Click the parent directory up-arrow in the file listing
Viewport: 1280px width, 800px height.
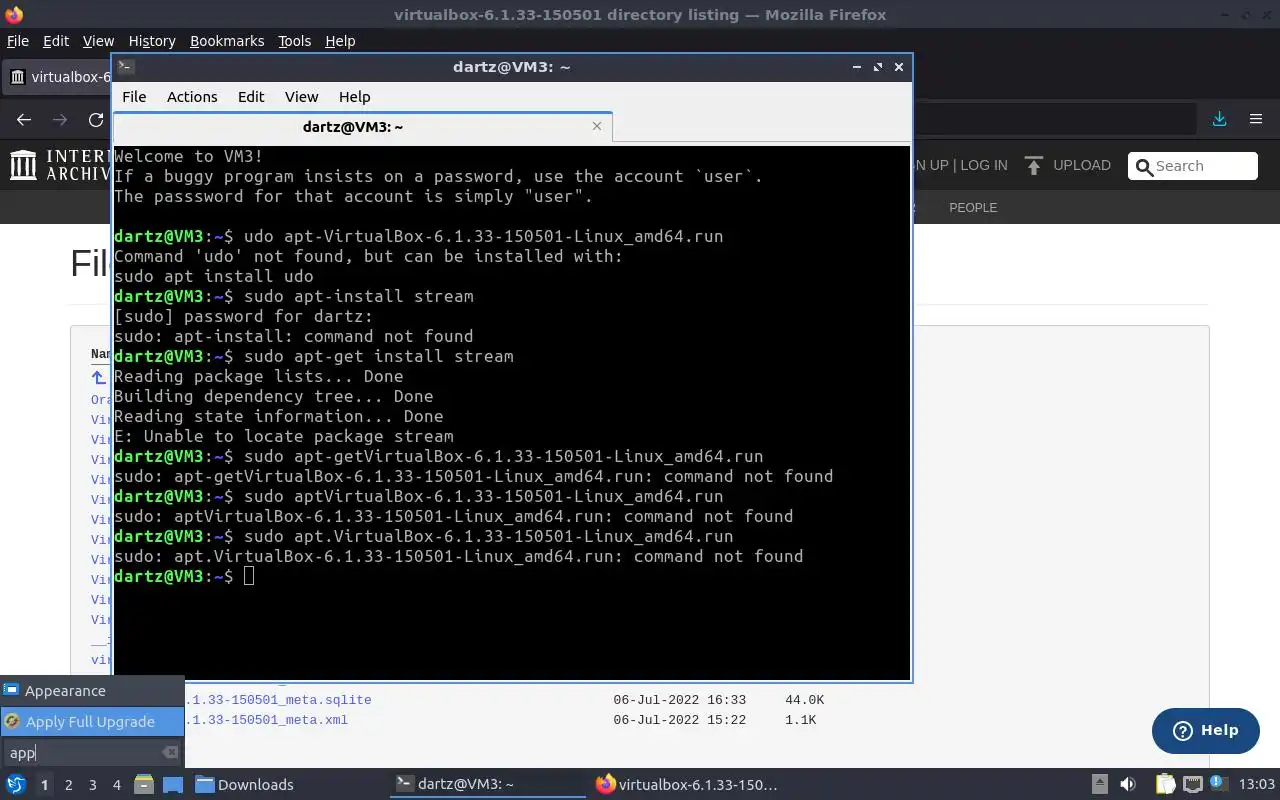tap(98, 377)
